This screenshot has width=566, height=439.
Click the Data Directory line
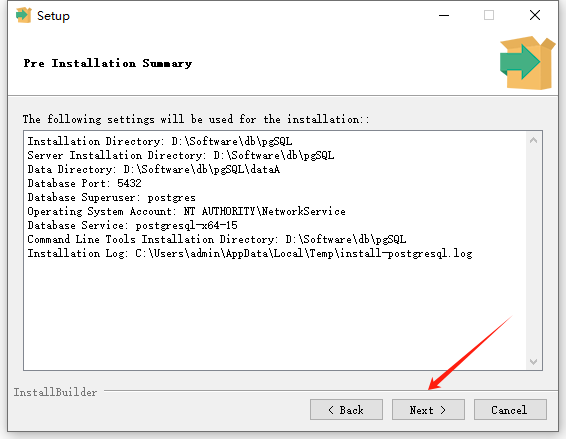(154, 169)
